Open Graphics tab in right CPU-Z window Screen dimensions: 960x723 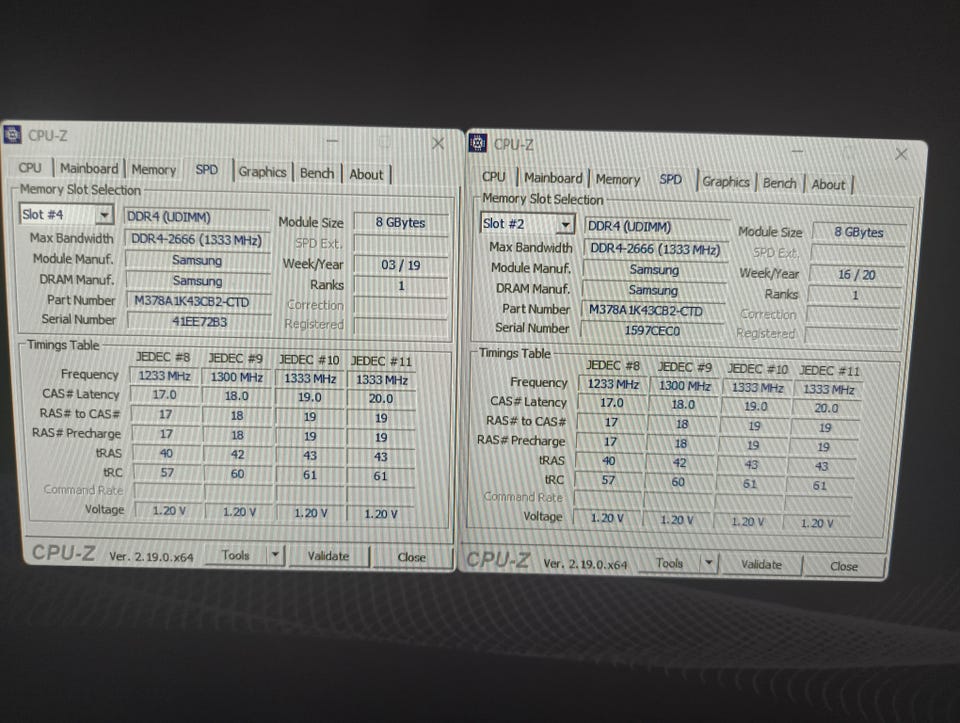(x=726, y=182)
